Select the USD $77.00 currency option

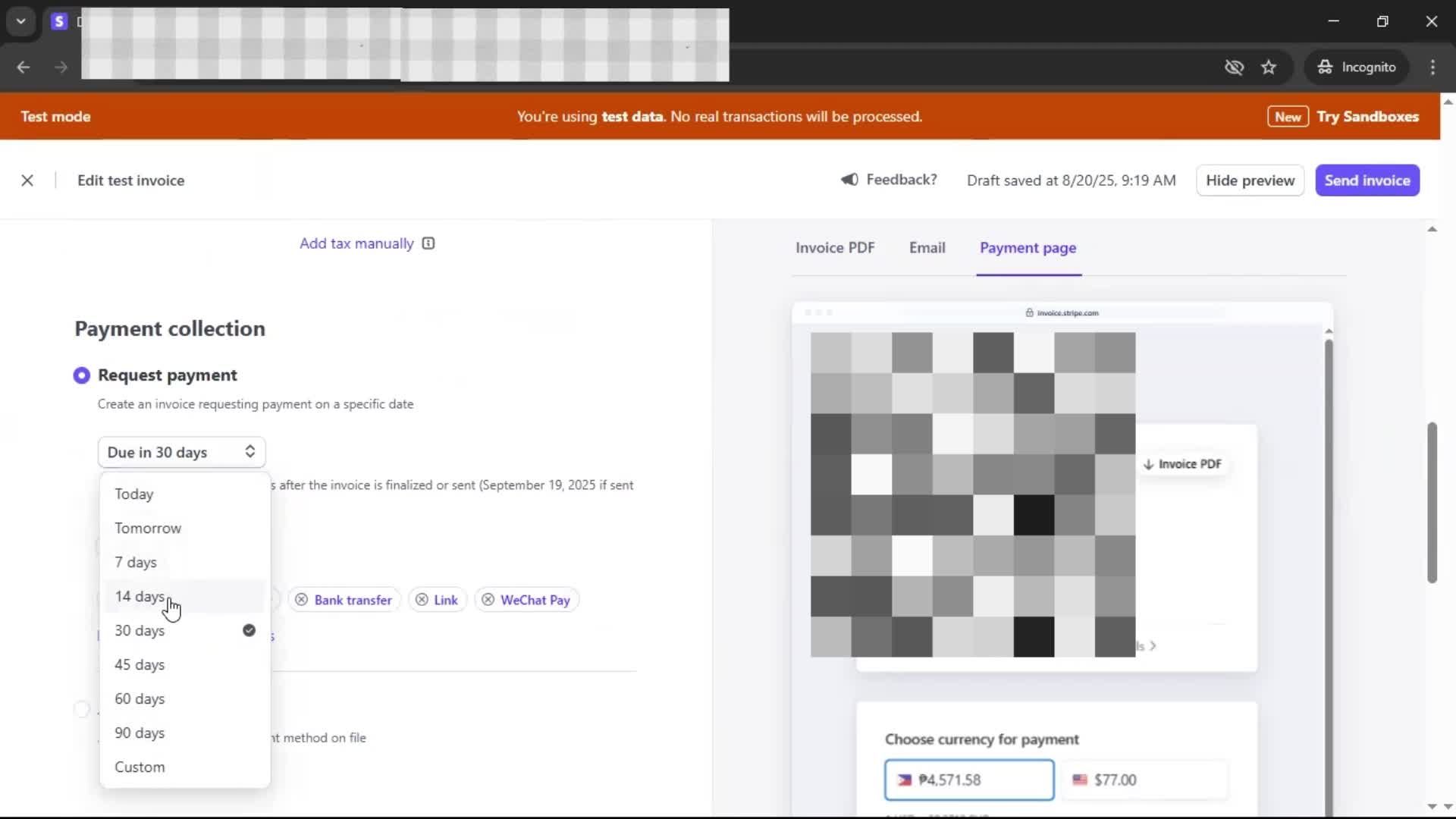click(x=1145, y=780)
